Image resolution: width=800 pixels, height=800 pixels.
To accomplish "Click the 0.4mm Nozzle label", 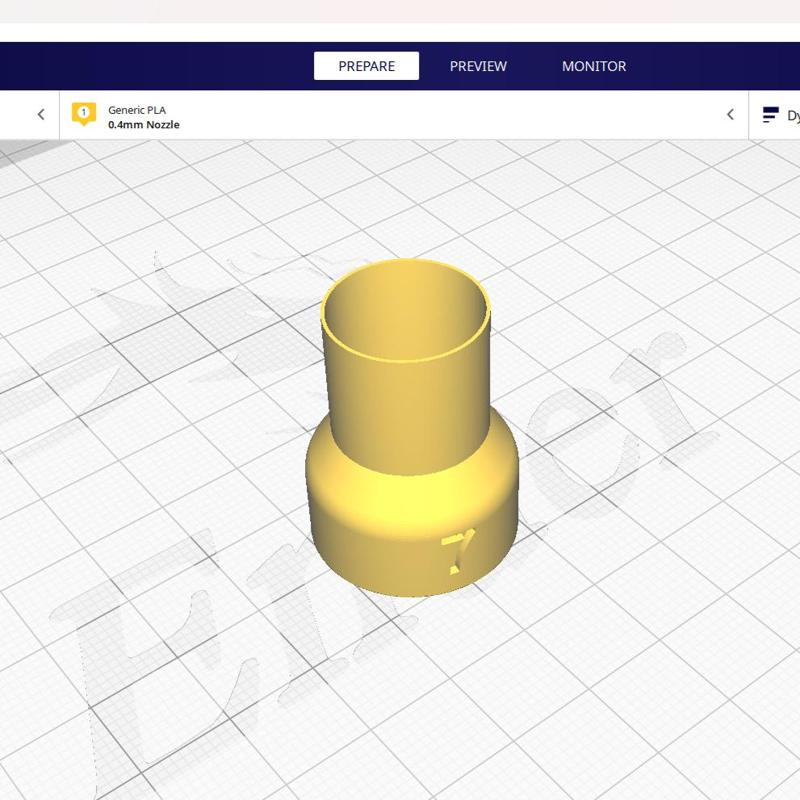I will click(144, 124).
